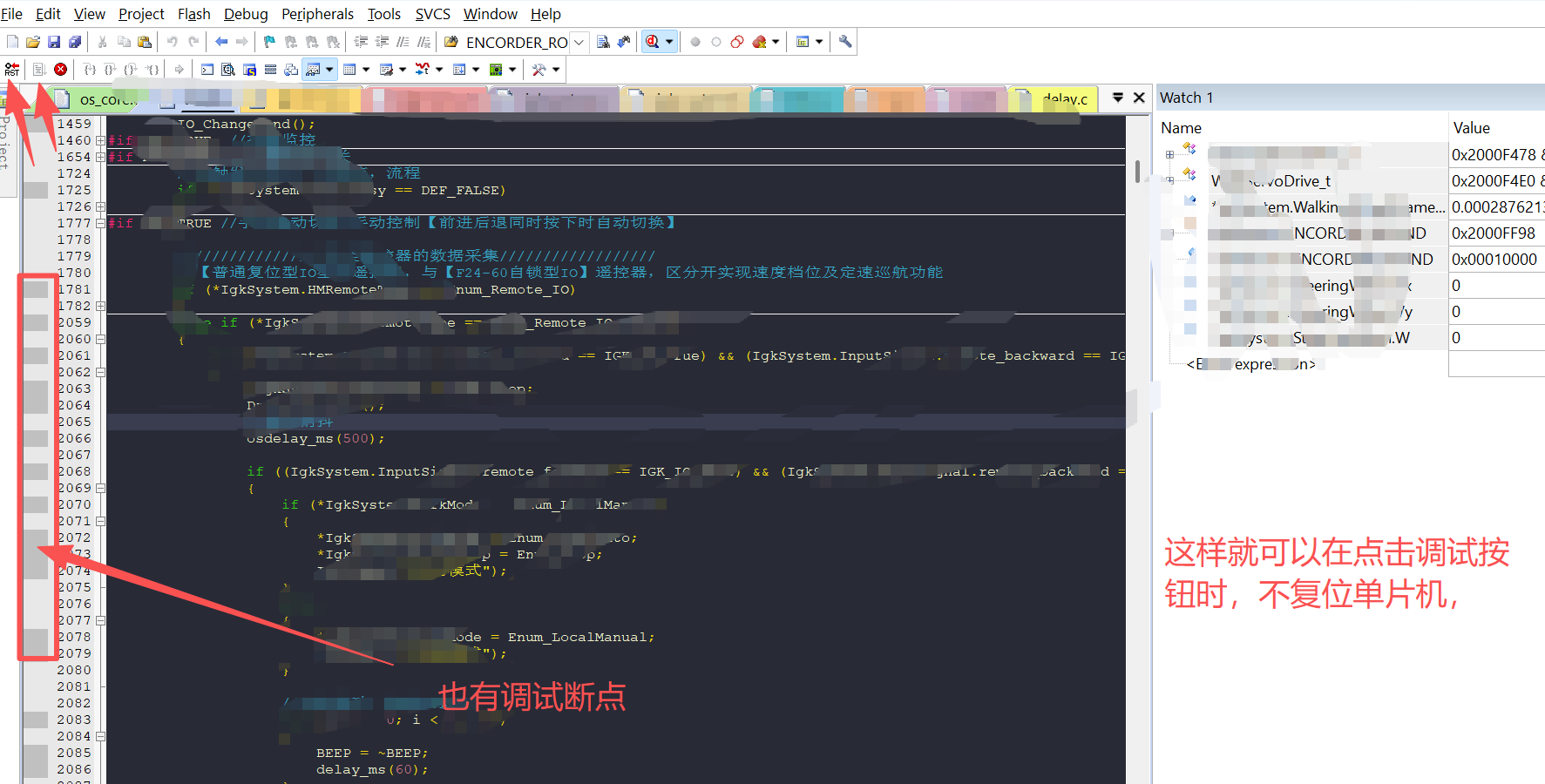Toggle the breakpoint box beside line 1780
Screen dimensions: 1545x784
coord(36,272)
